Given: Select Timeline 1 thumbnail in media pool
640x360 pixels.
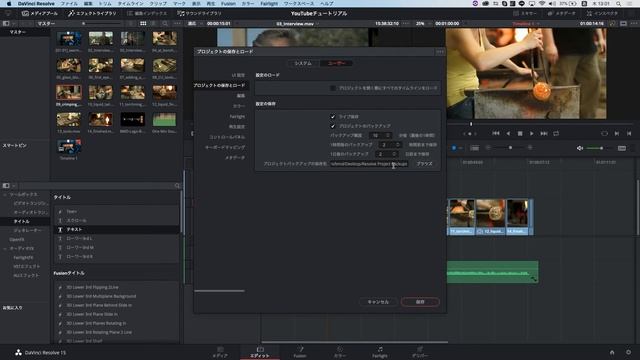Looking at the screenshot, I should [69, 146].
